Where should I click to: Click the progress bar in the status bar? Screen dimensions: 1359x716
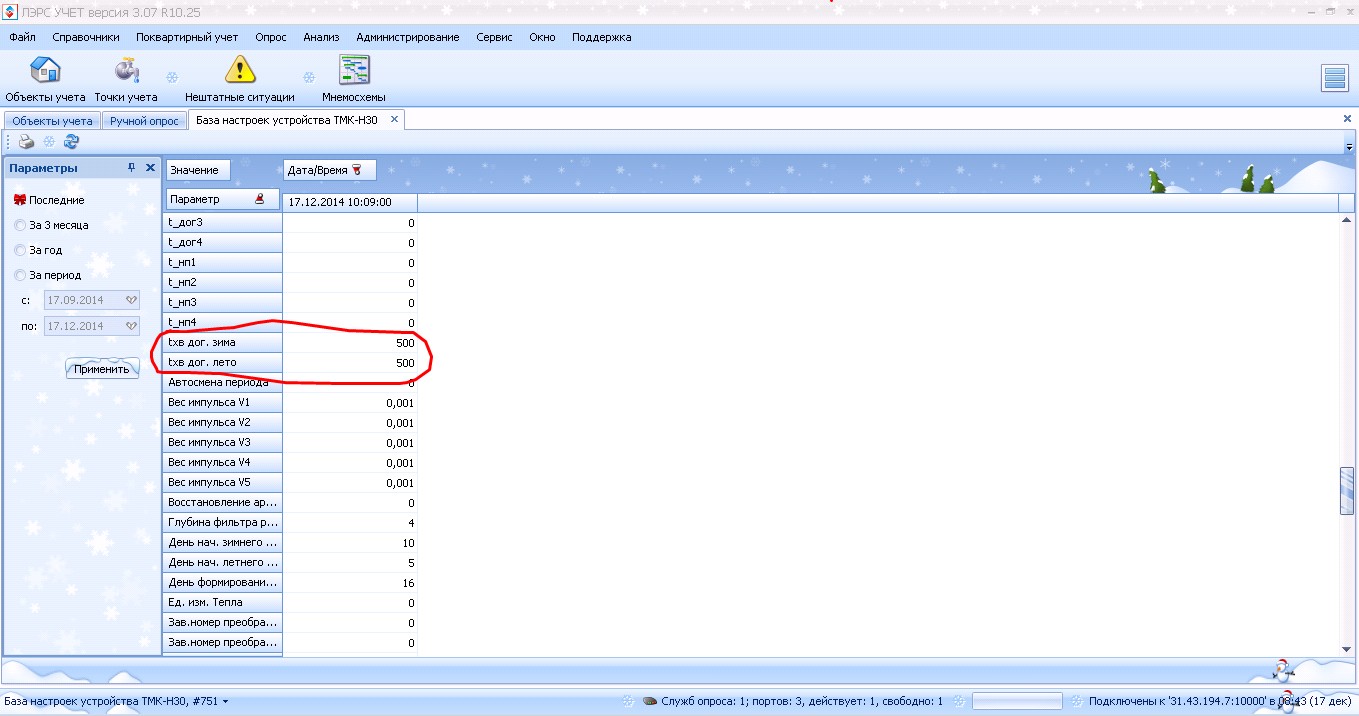[1017, 702]
